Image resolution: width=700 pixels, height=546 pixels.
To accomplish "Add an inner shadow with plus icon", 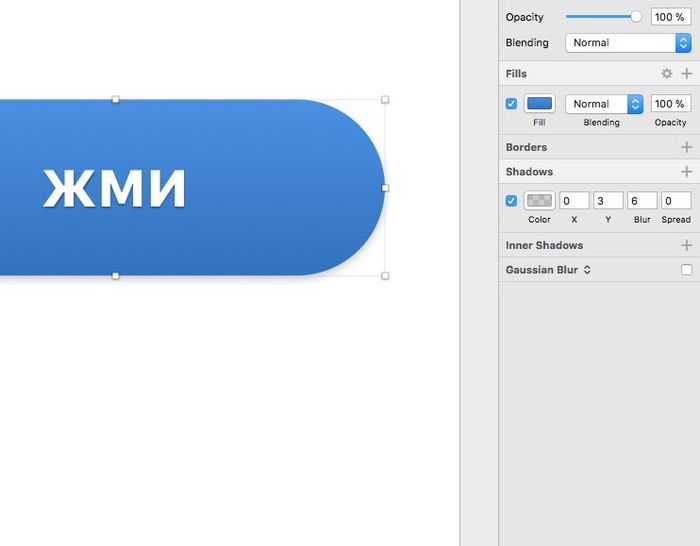I will 686,245.
